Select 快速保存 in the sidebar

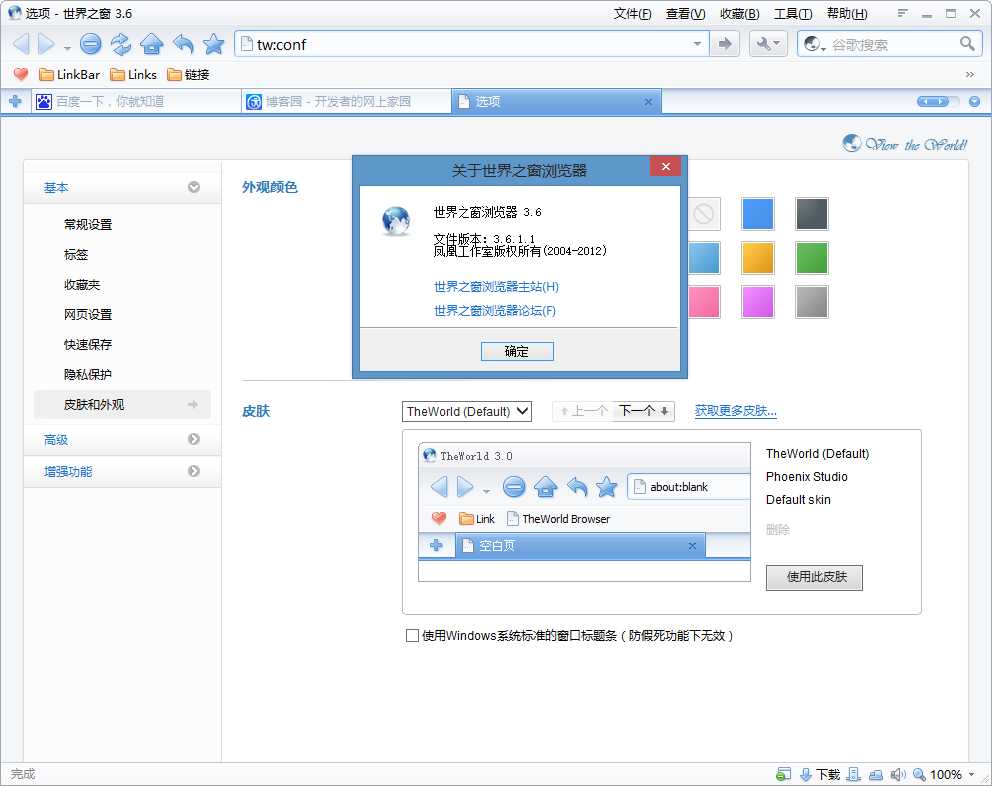tap(88, 344)
